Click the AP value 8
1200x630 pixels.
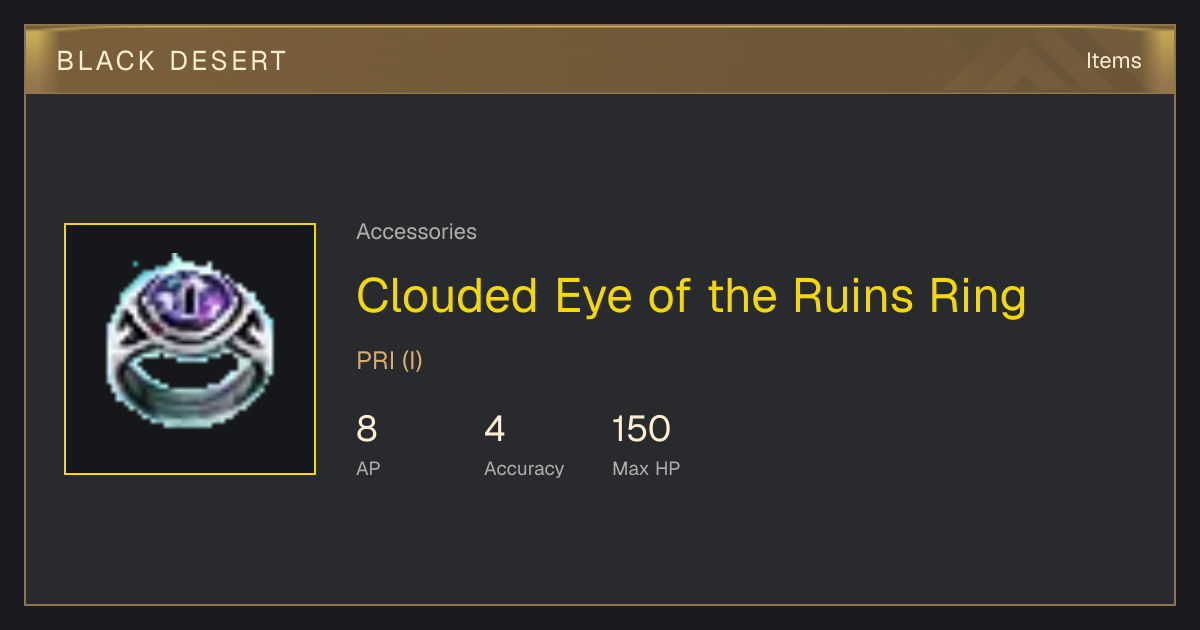tap(367, 429)
